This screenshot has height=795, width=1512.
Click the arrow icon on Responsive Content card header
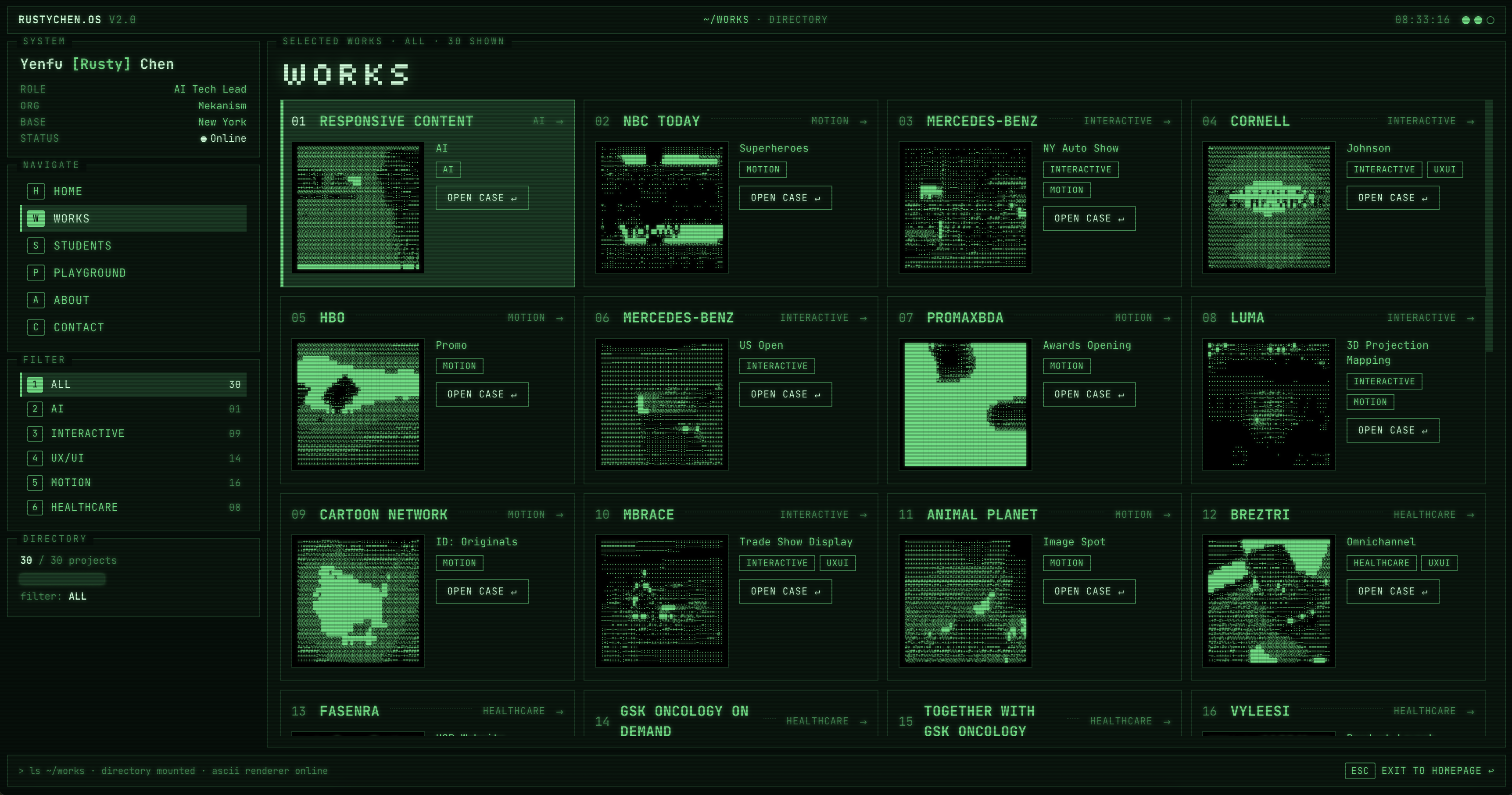(559, 122)
